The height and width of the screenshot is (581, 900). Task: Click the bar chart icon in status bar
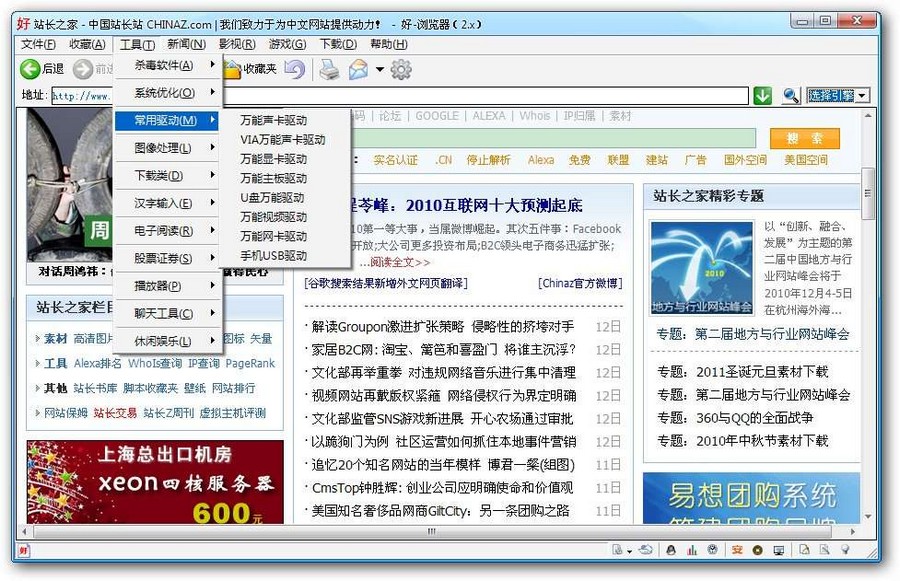[692, 550]
